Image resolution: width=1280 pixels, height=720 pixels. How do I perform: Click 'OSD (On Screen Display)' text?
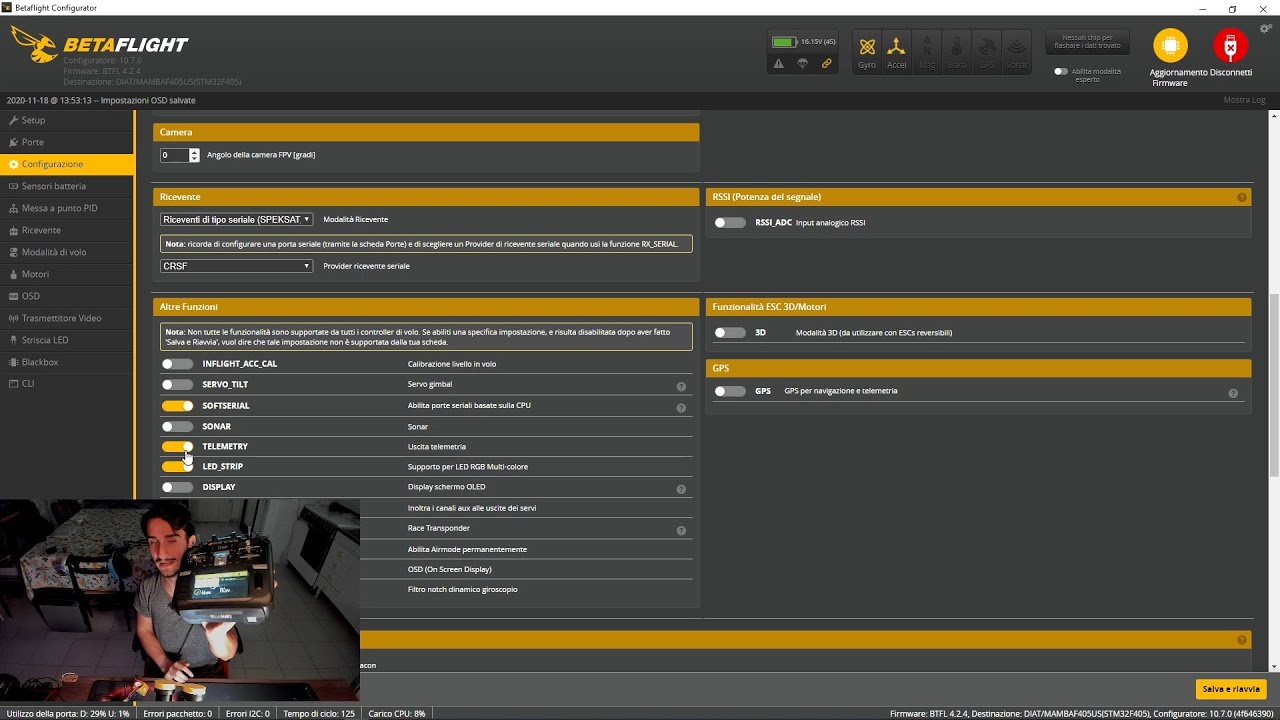click(x=449, y=569)
